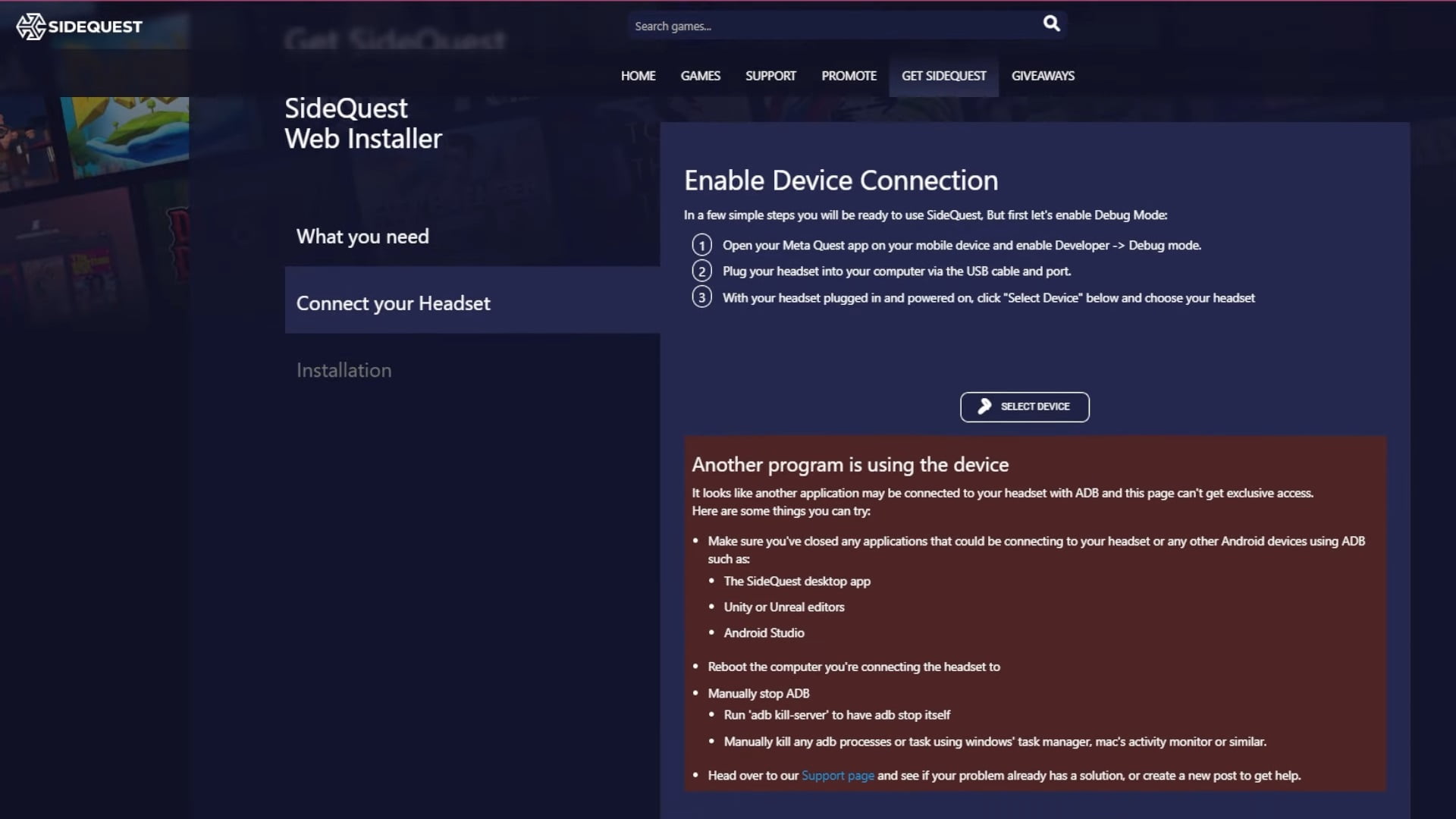1456x819 pixels.
Task: Toggle step 3 Select Device checkbox
Action: (x=702, y=297)
